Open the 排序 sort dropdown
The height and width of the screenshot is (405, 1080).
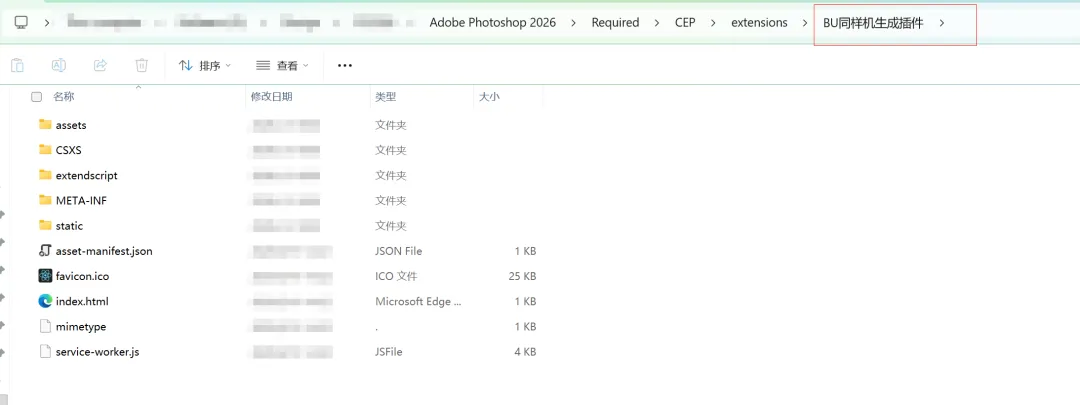[x=204, y=65]
